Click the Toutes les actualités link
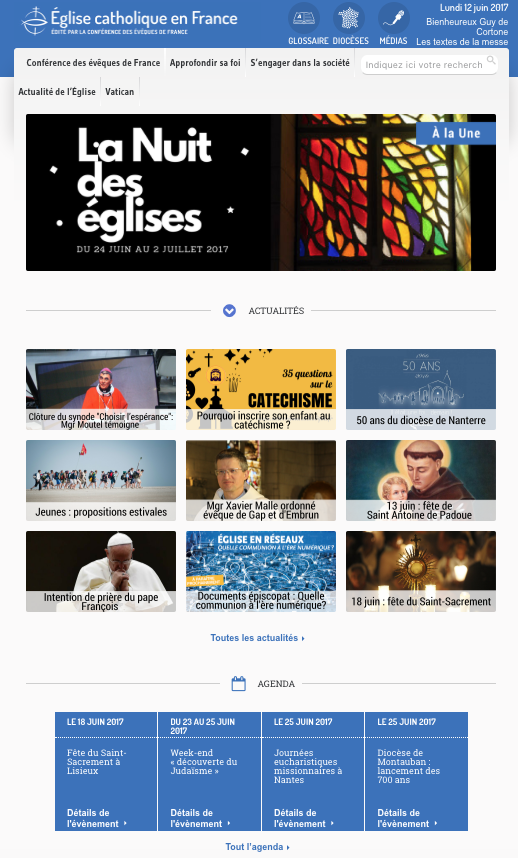The image size is (518, 858). click(x=258, y=638)
